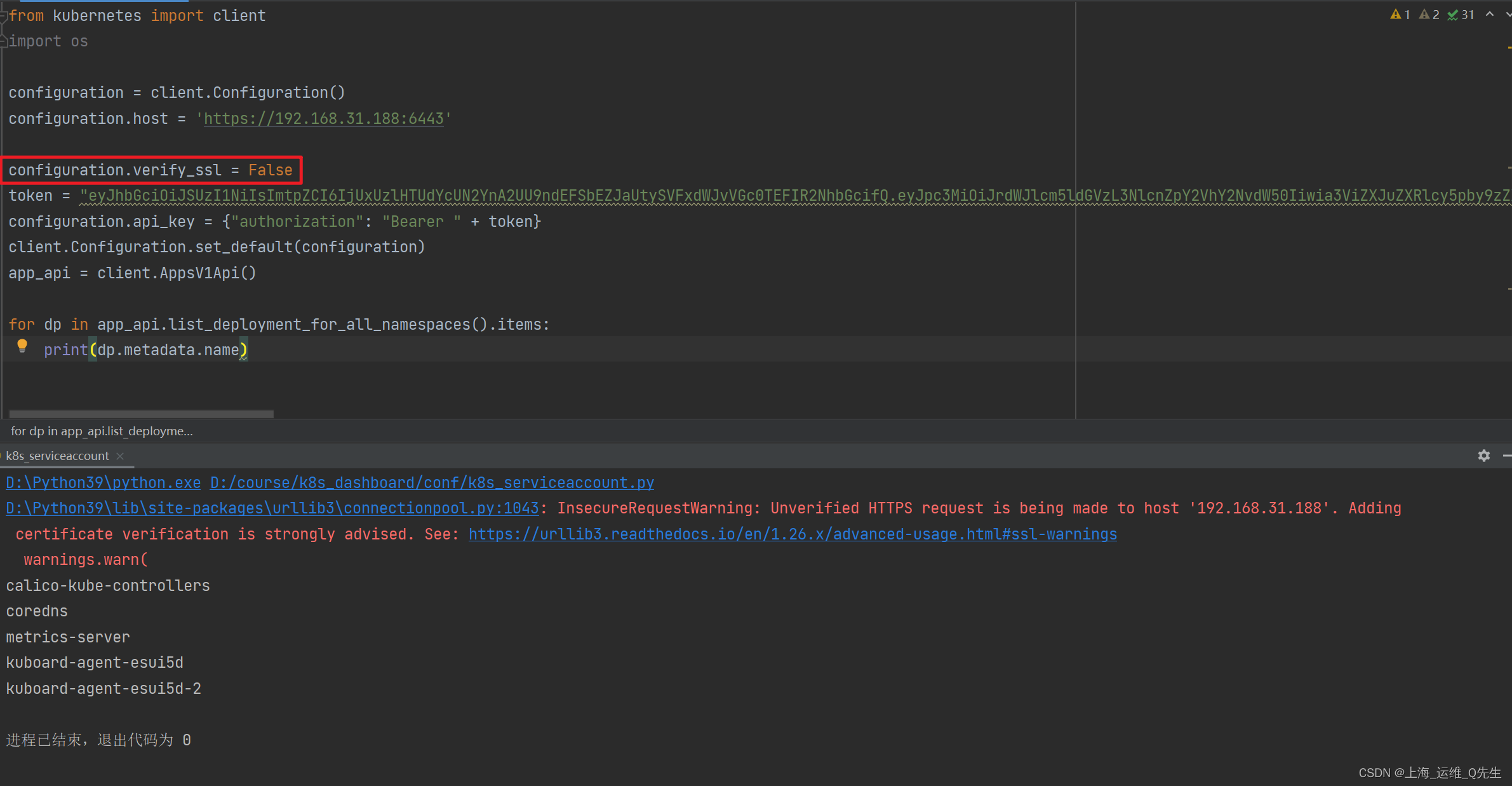Open the k8s_serviceaccount.py file path link

(x=432, y=483)
